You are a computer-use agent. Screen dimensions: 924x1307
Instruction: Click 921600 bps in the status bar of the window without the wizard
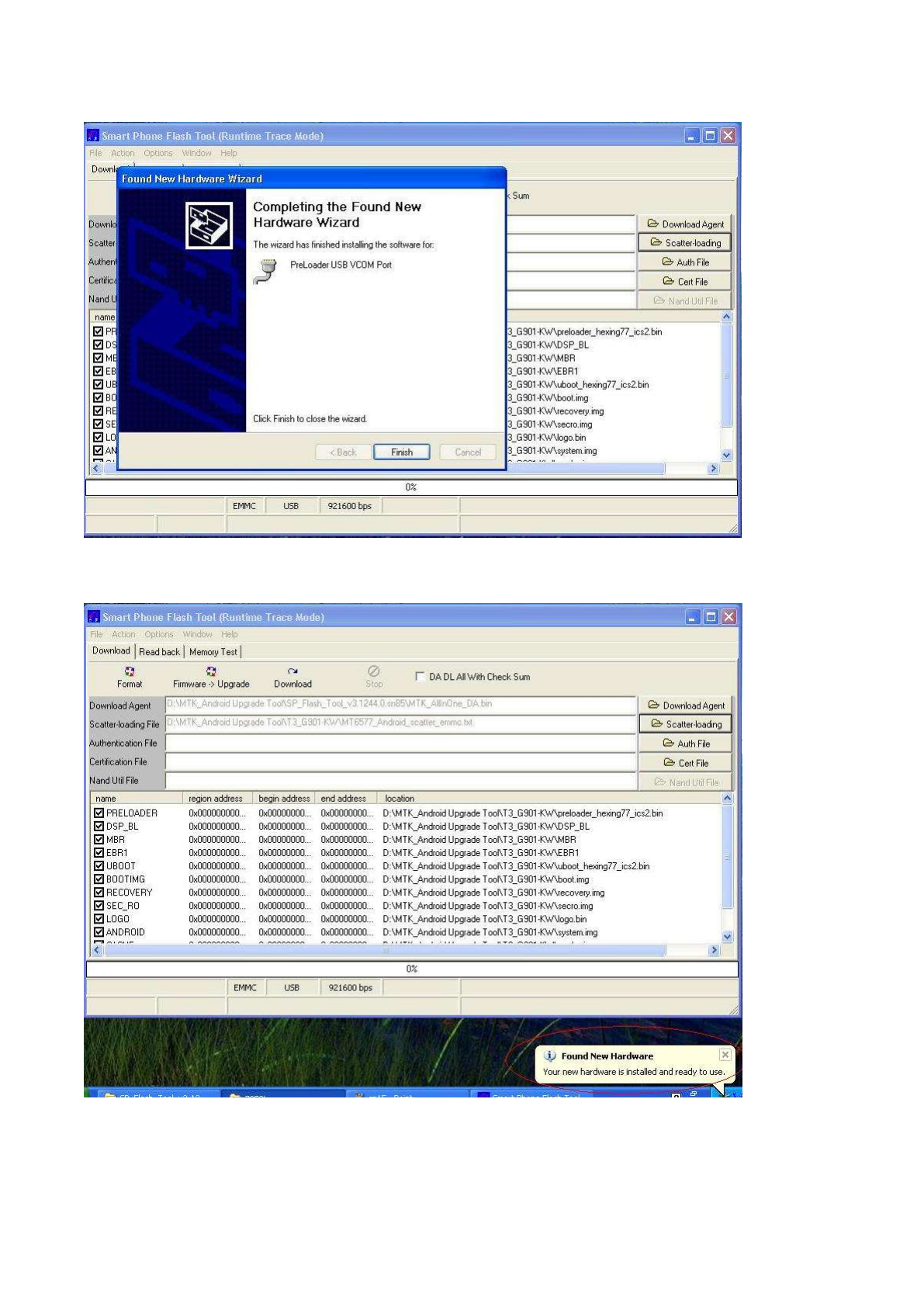point(351,987)
